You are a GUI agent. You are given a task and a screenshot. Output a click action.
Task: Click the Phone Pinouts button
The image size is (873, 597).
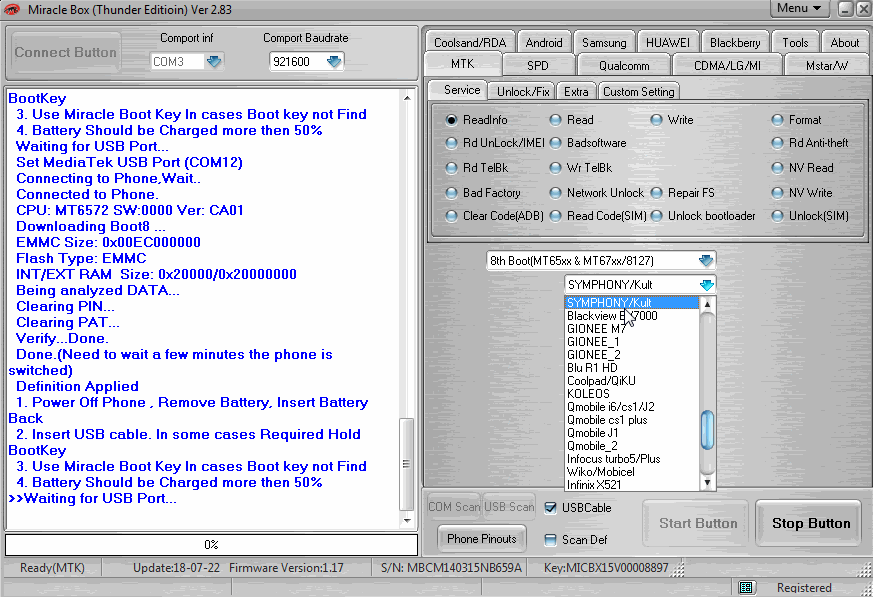tap(482, 539)
